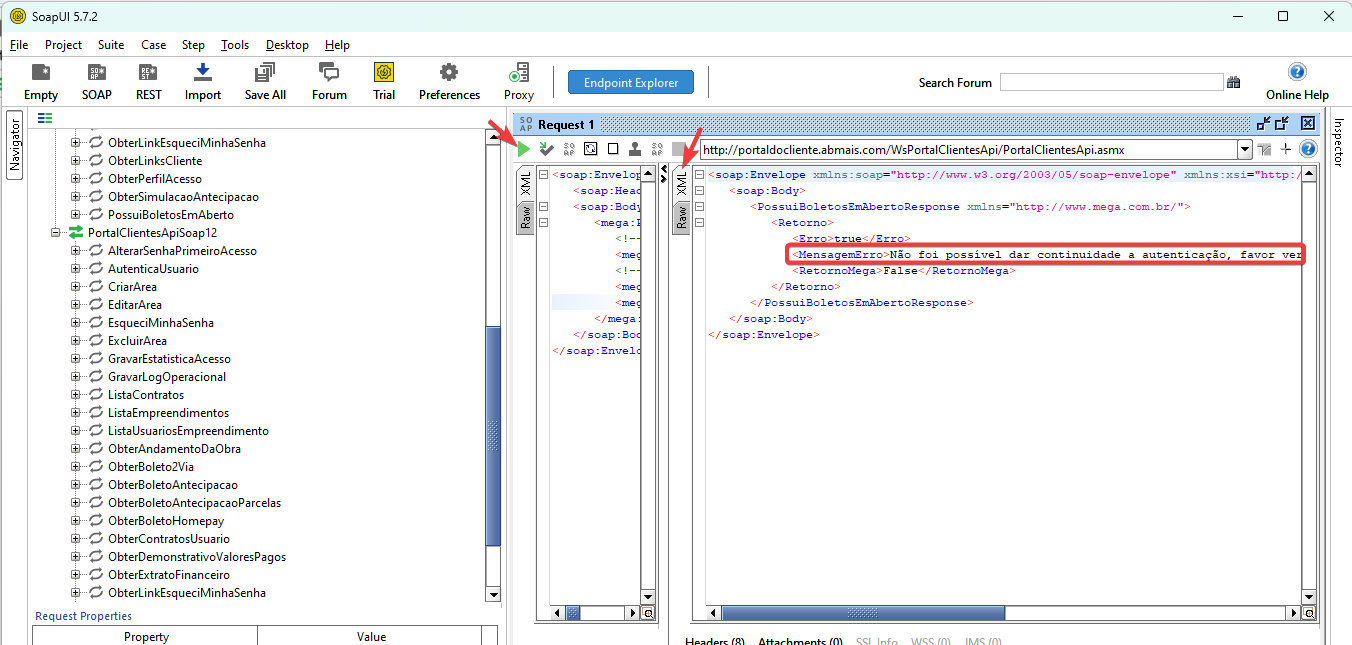
Task: Open the File menu
Action: coord(19,45)
